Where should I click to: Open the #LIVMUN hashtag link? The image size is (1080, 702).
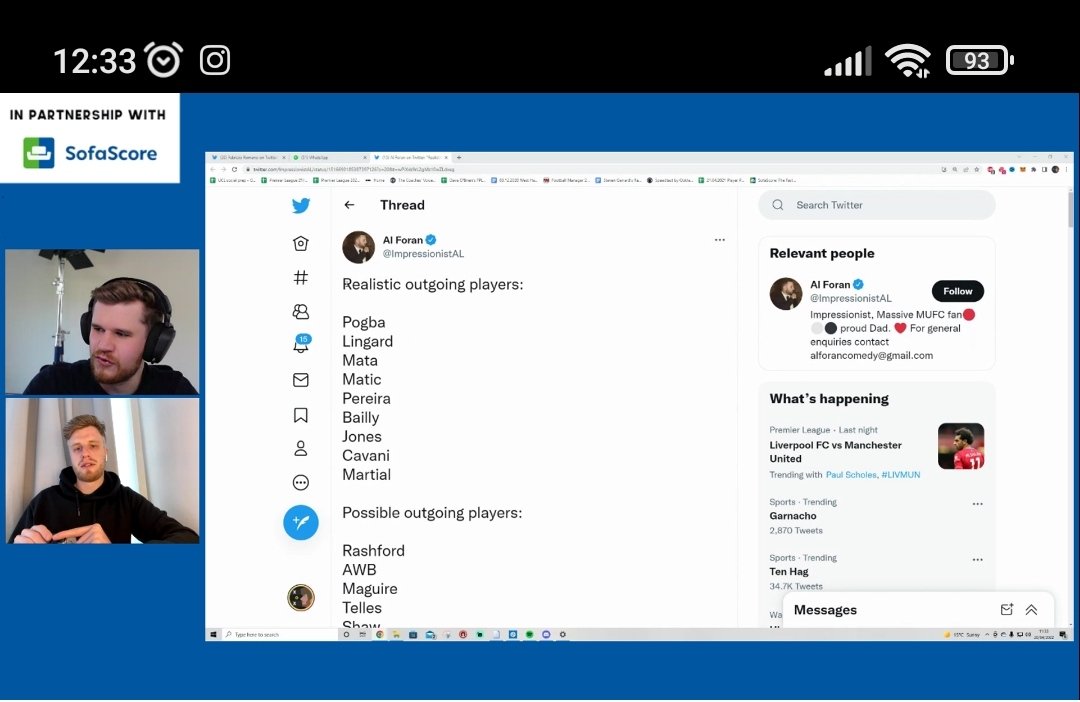(900, 475)
